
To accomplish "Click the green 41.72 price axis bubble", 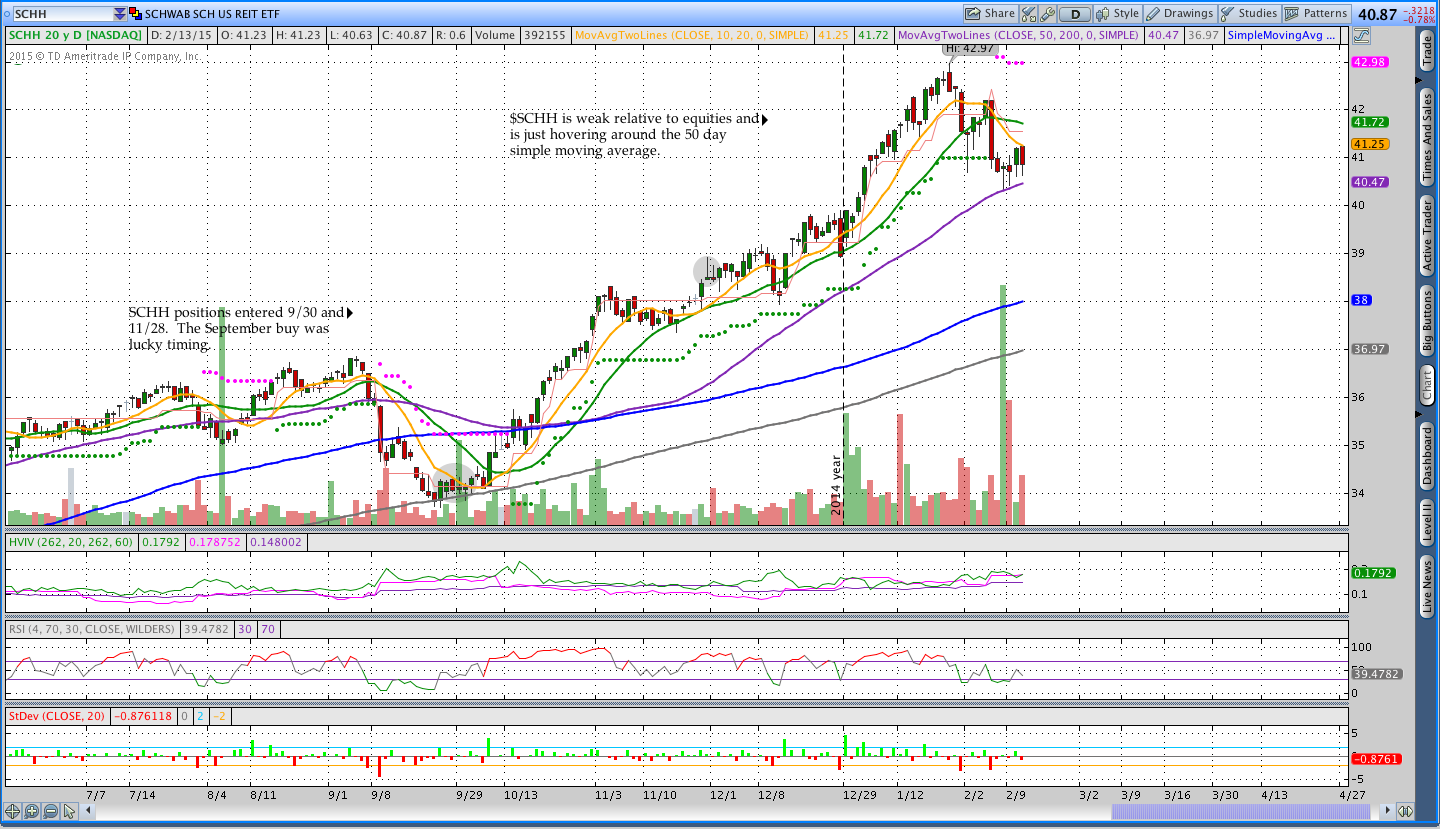I will (x=1369, y=122).
